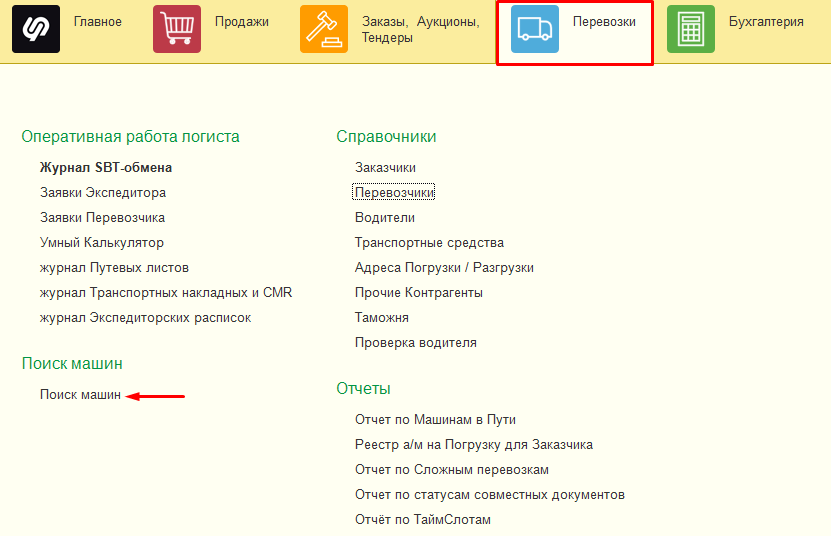831x536 pixels.
Task: Click the red shopping cart icon
Action: pyautogui.click(x=177, y=29)
